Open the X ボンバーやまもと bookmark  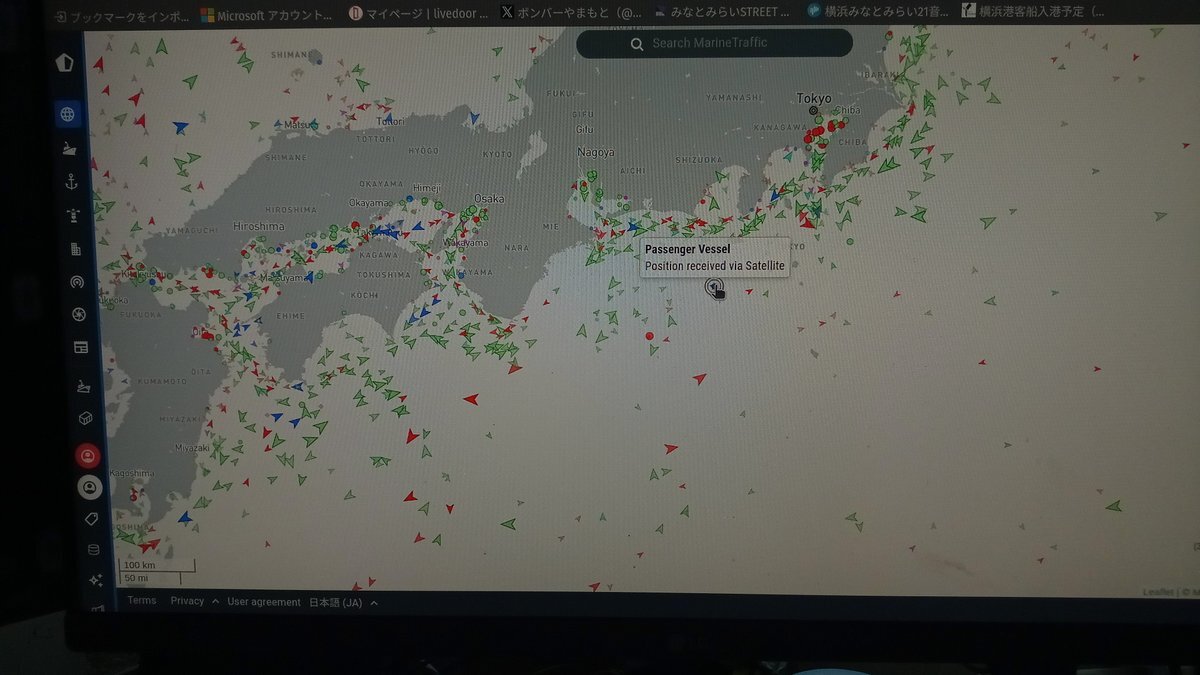(x=570, y=13)
